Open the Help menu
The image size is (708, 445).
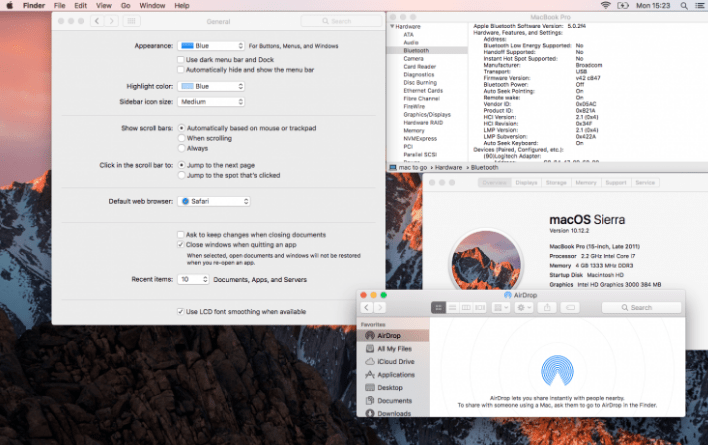[x=182, y=5]
